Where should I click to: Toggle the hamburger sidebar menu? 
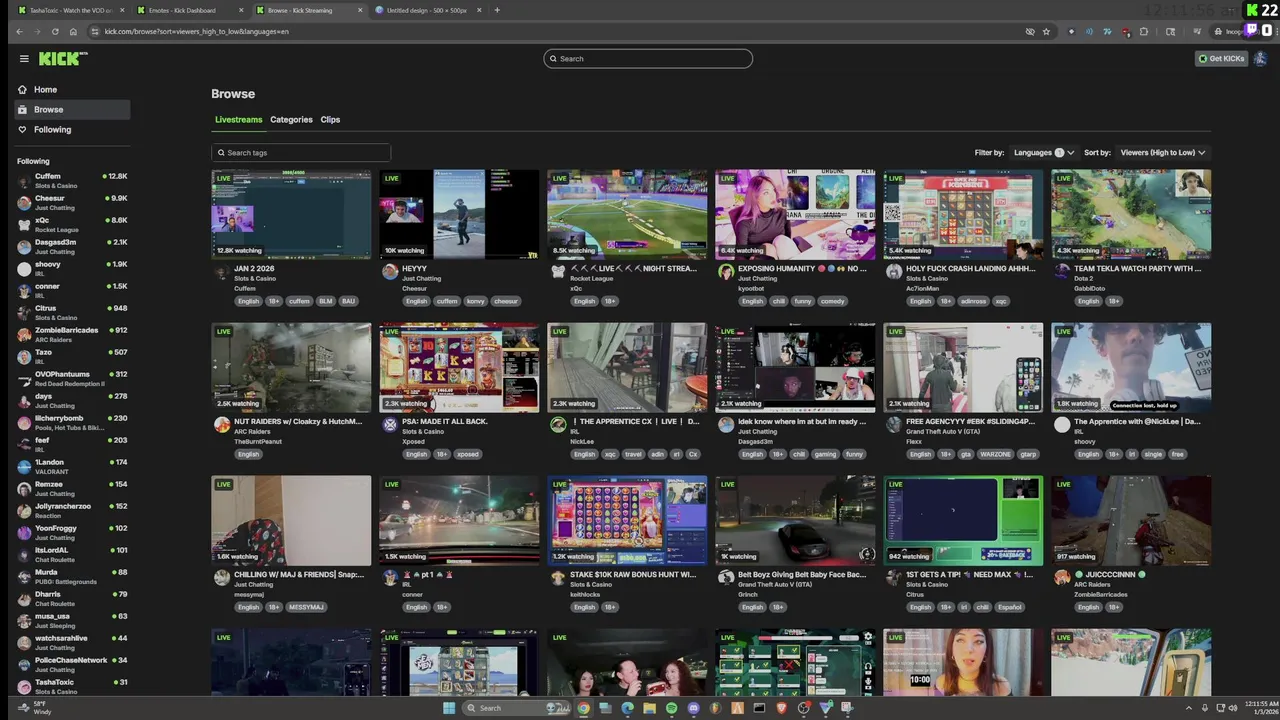pos(24,59)
